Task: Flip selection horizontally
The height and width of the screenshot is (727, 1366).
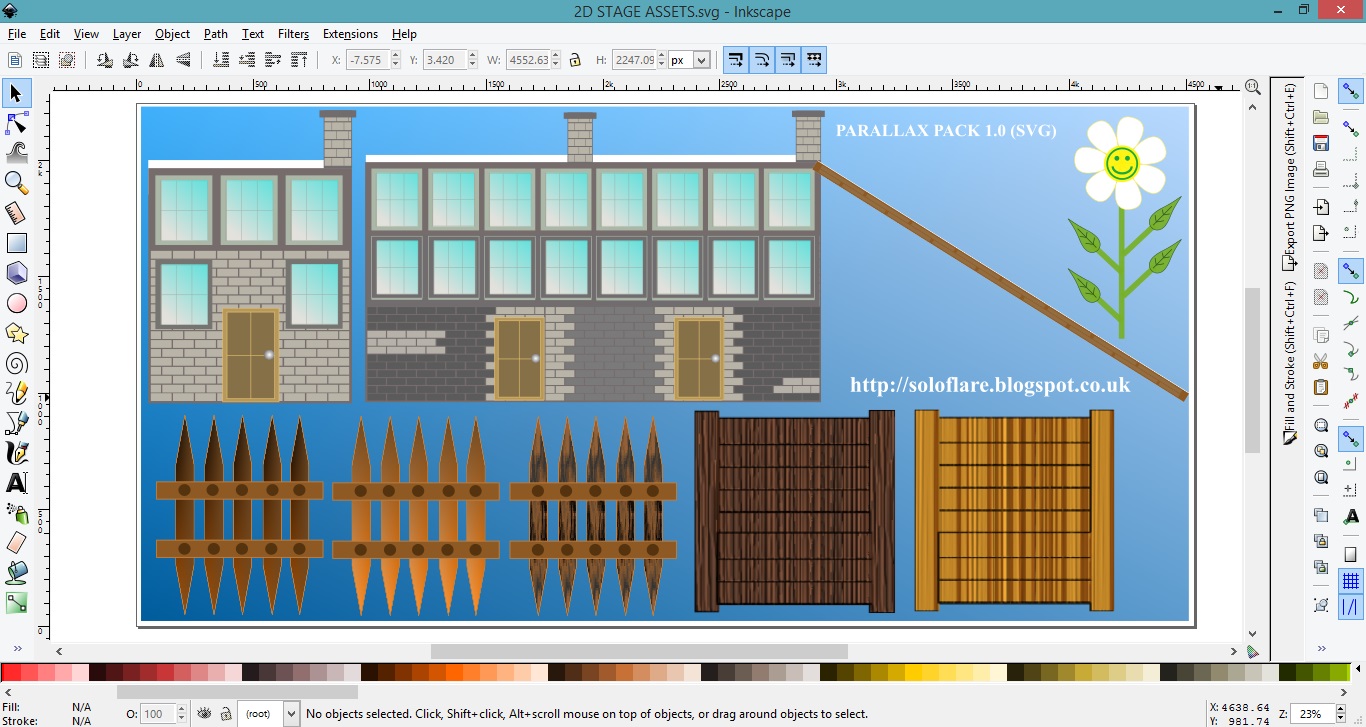Action: (x=157, y=60)
